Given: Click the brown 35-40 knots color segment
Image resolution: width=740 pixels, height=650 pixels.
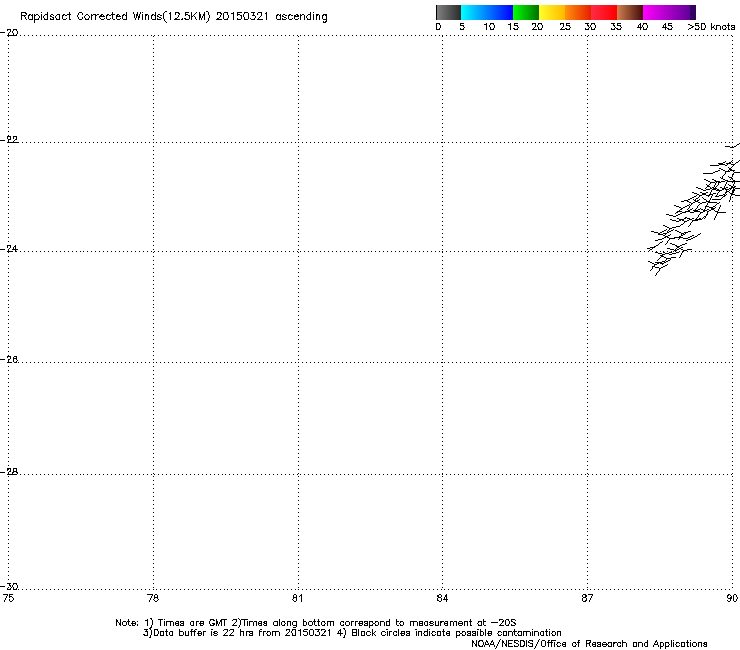Looking at the screenshot, I should [630, 12].
